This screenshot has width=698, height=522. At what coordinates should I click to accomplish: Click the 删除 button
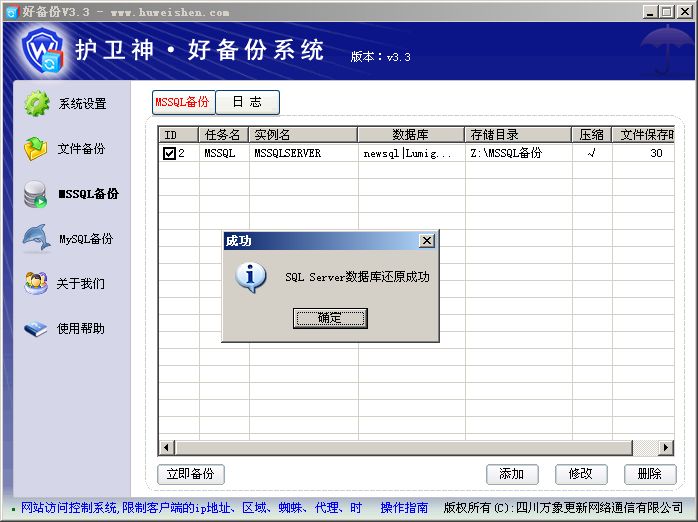[650, 474]
